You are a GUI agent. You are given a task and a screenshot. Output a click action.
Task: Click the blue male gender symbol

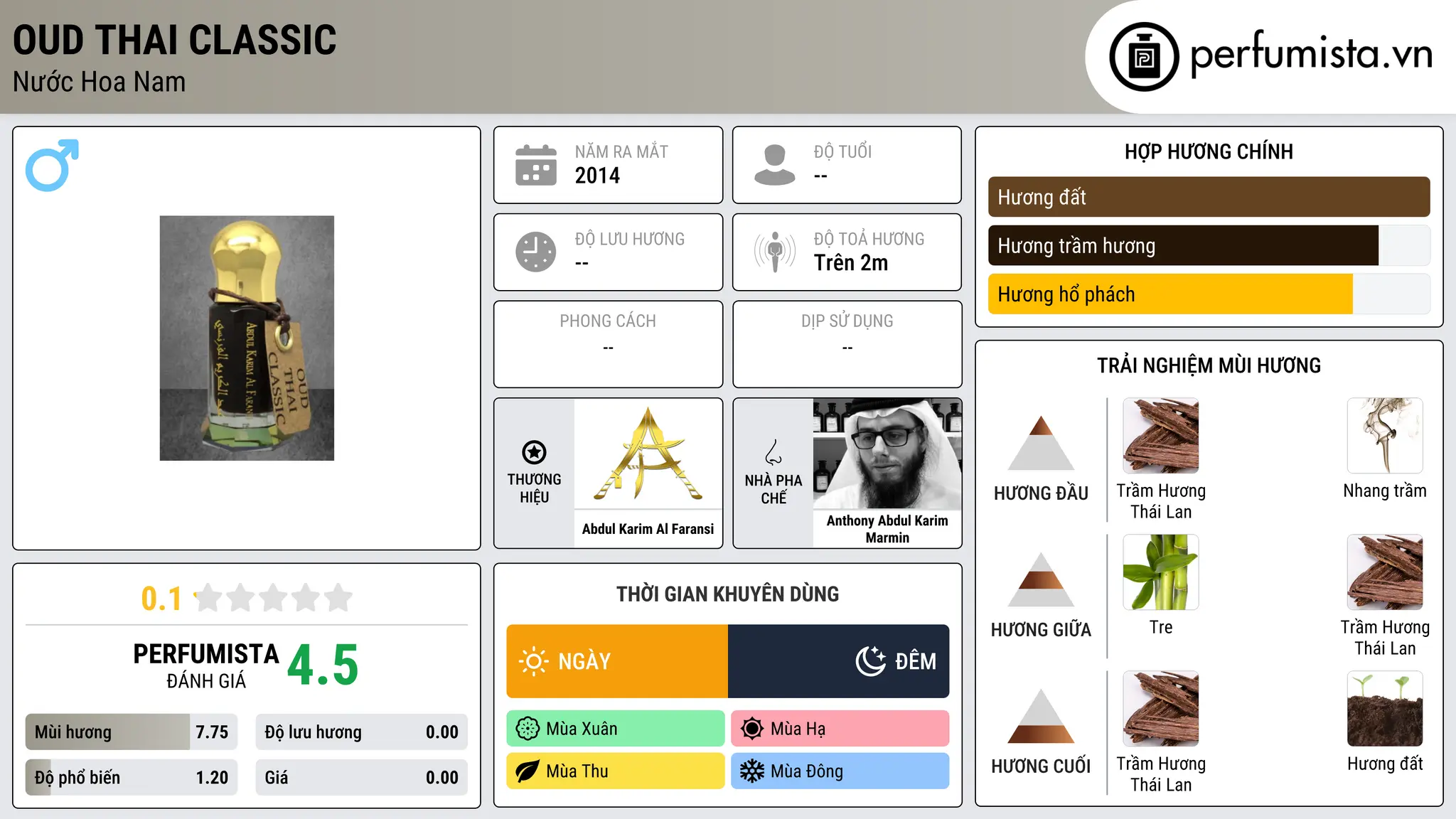[x=52, y=165]
